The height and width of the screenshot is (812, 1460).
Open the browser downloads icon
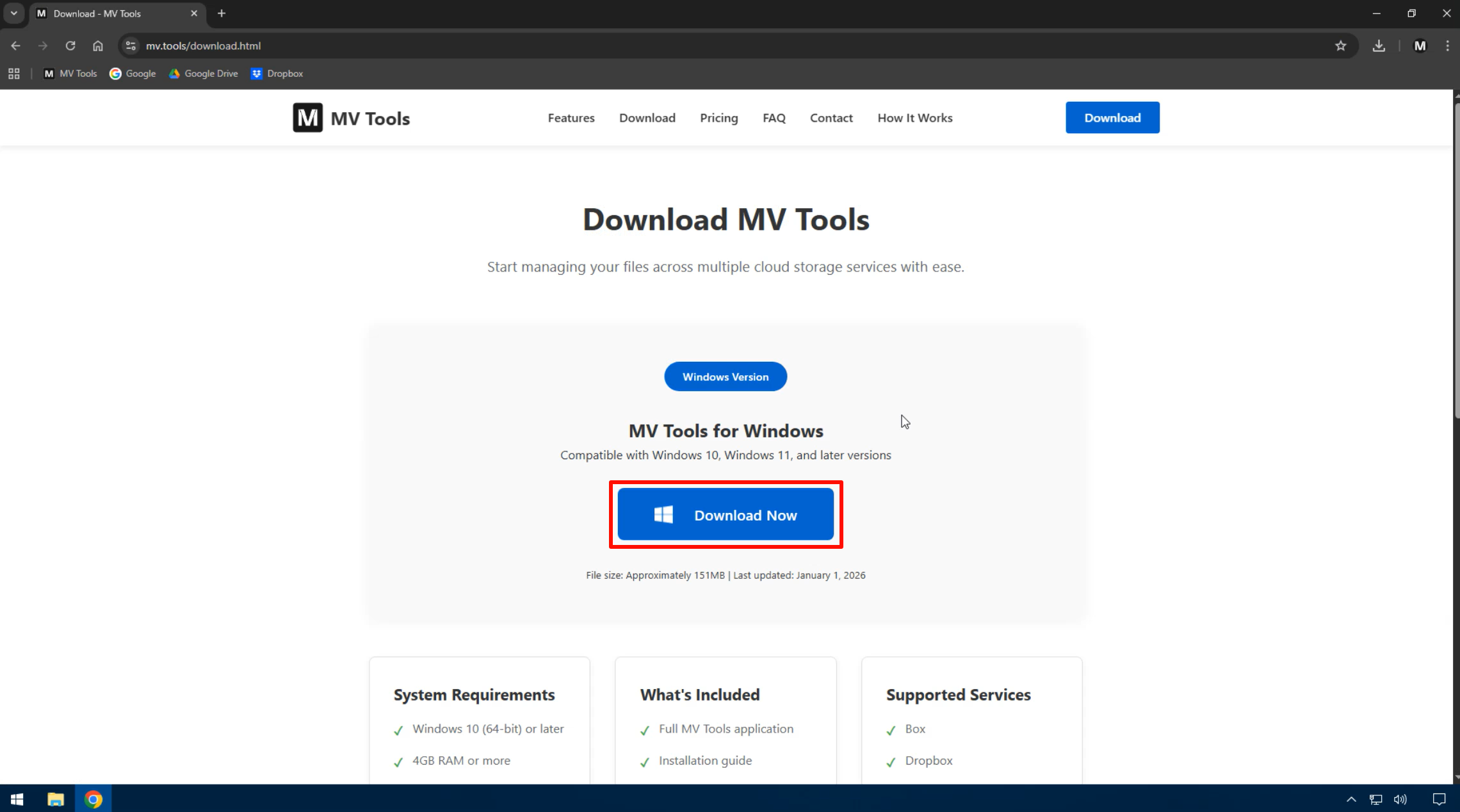(x=1379, y=45)
